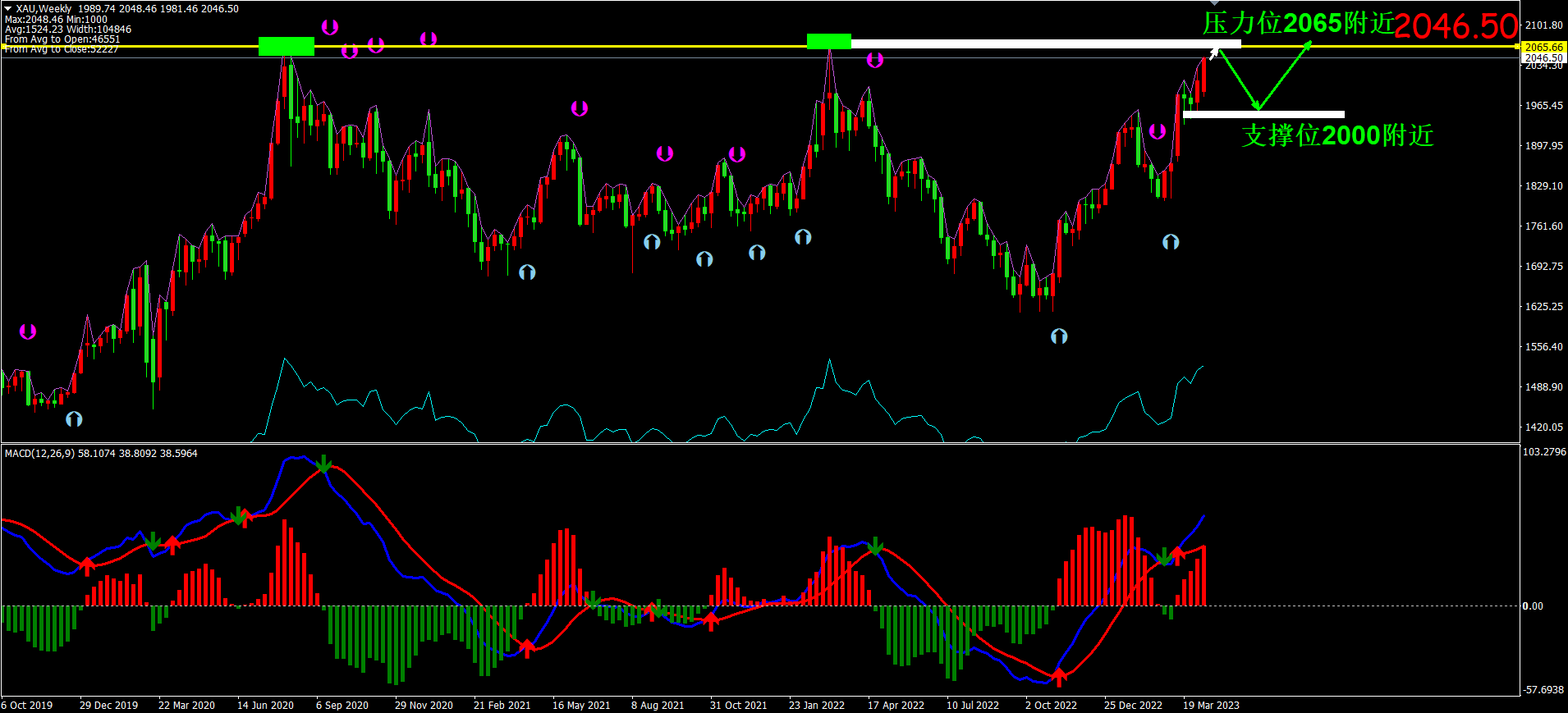Select the magenta arrow left of the 2000 support line
The height and width of the screenshot is (713, 1568).
[1158, 131]
